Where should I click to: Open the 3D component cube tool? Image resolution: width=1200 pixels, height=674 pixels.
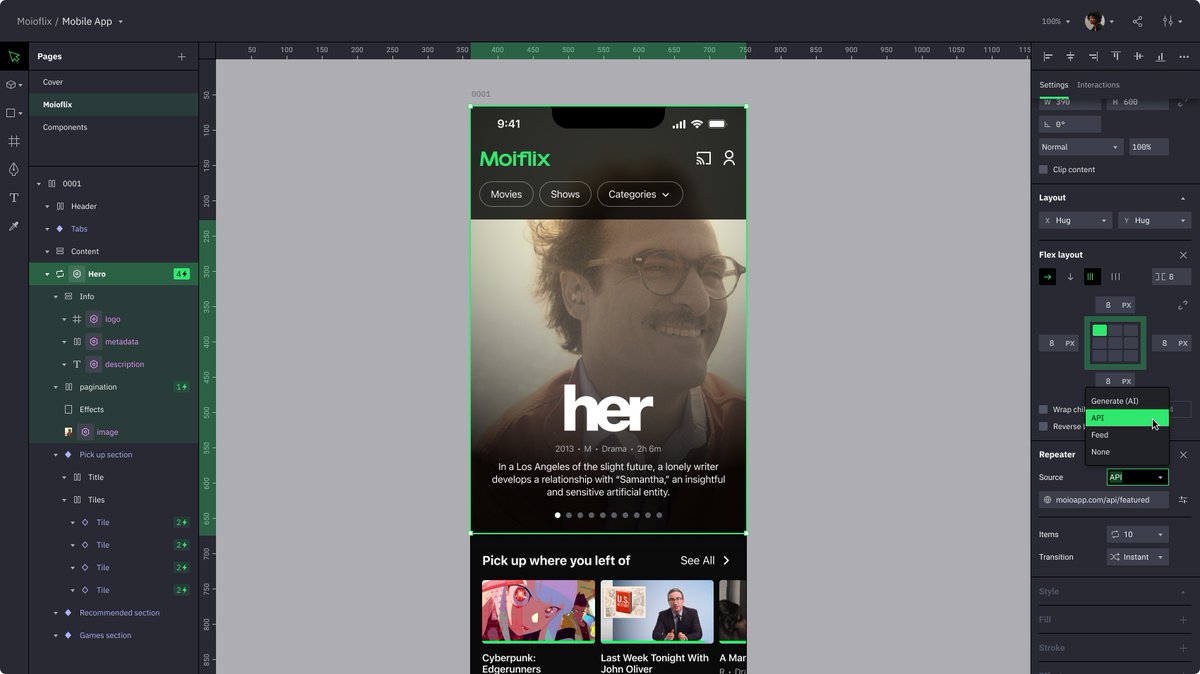pos(12,85)
